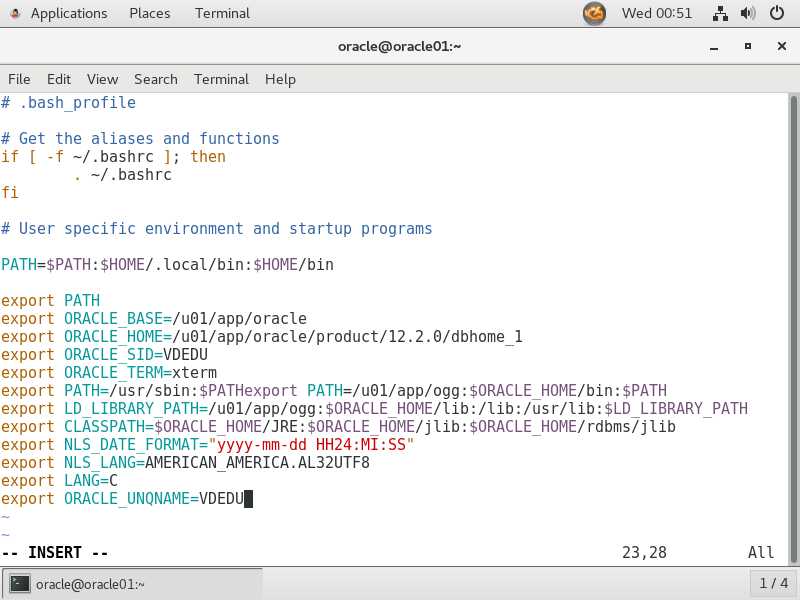Click '# User specific environment and startup programs'
This screenshot has width=800, height=600.
point(216,229)
